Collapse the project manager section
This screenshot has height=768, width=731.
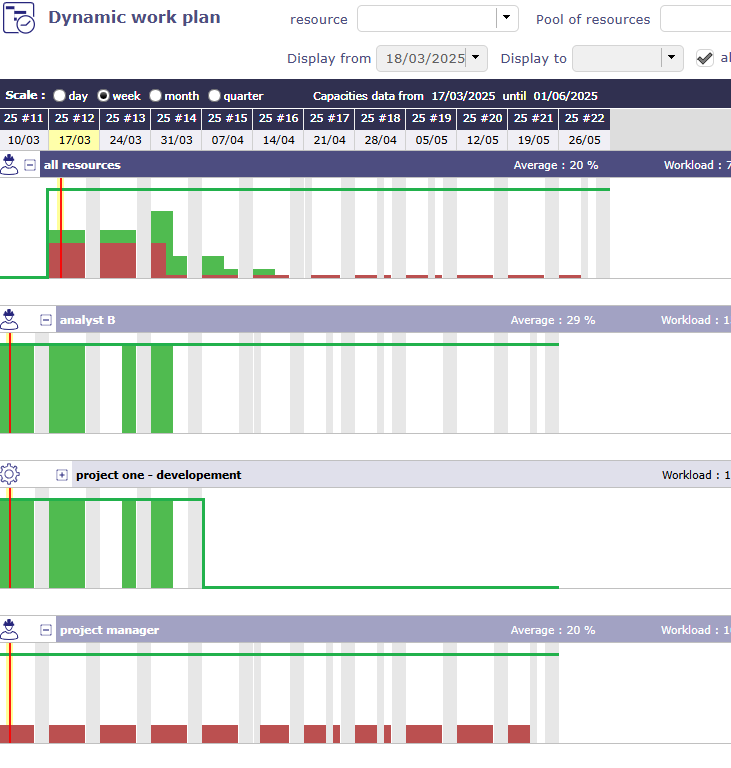(46, 630)
